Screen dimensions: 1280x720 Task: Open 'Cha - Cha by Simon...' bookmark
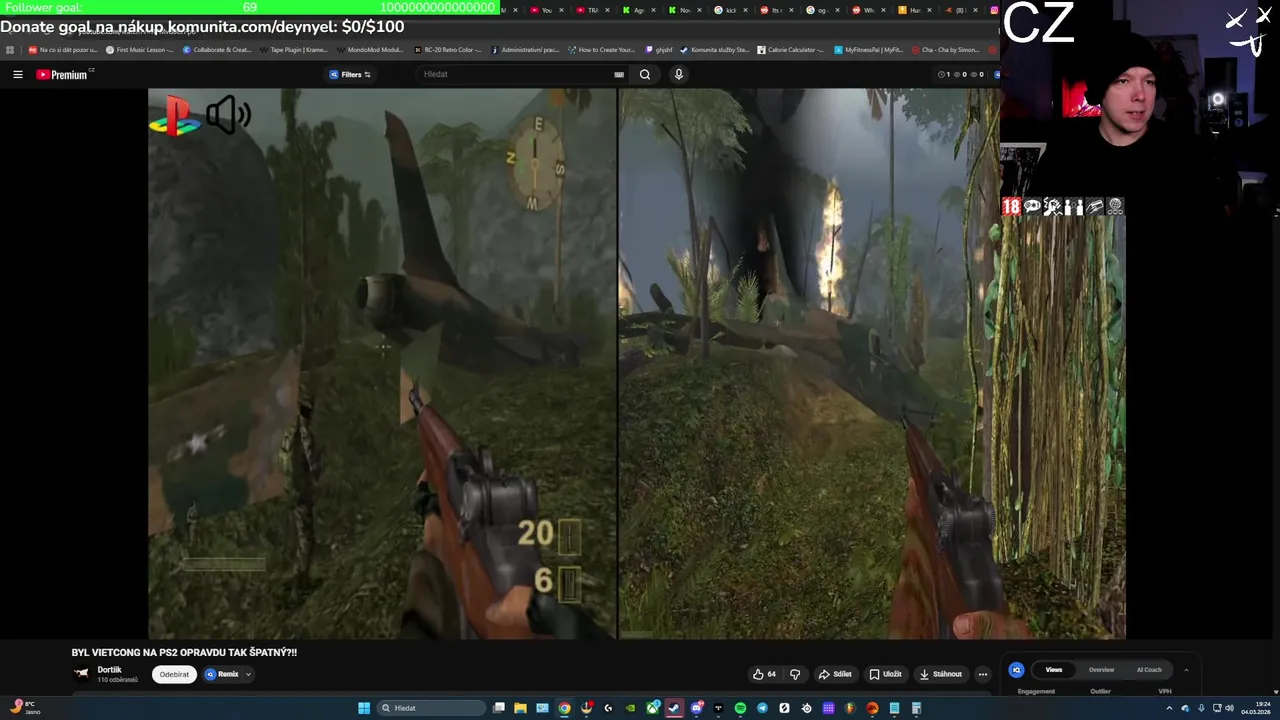tap(945, 49)
